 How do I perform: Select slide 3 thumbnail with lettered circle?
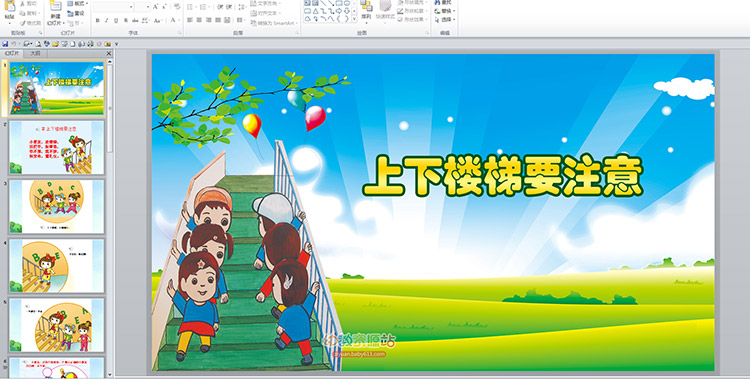tap(56, 207)
